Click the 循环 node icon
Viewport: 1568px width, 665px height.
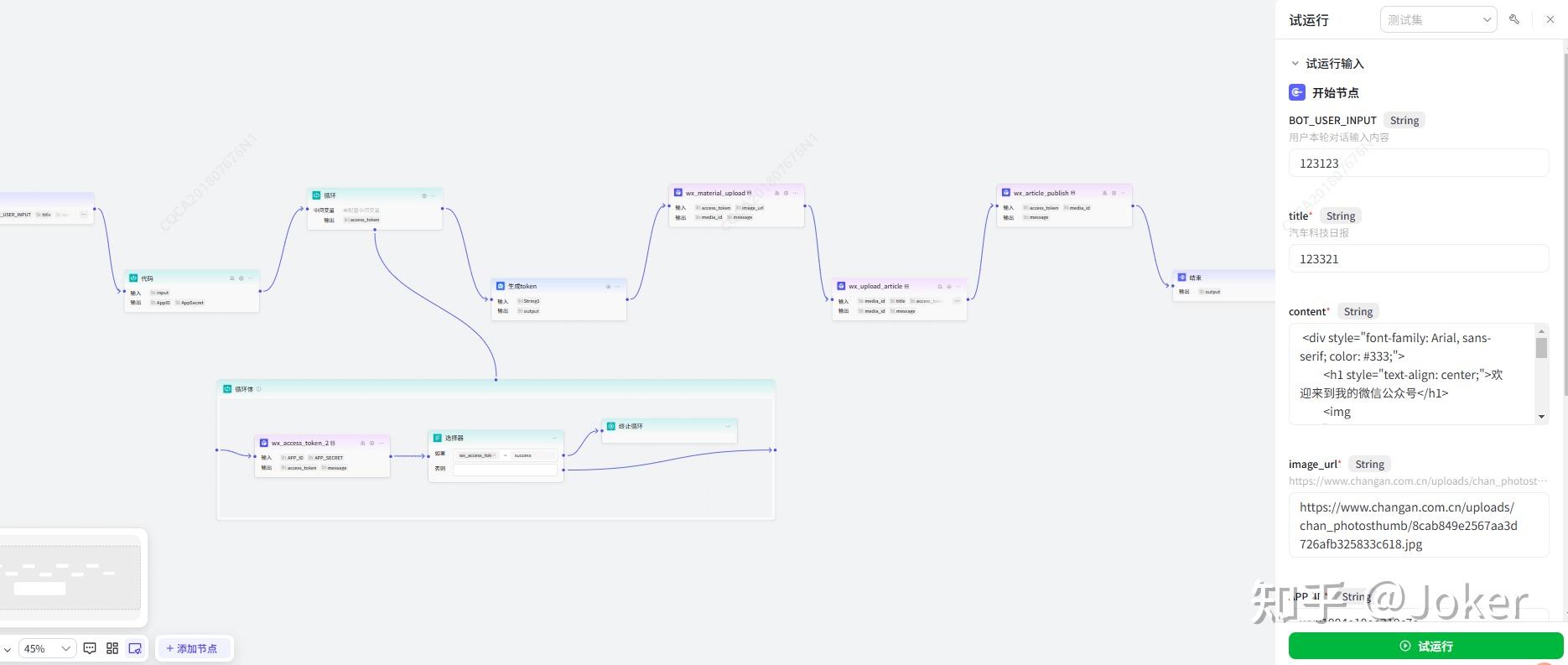click(x=316, y=195)
